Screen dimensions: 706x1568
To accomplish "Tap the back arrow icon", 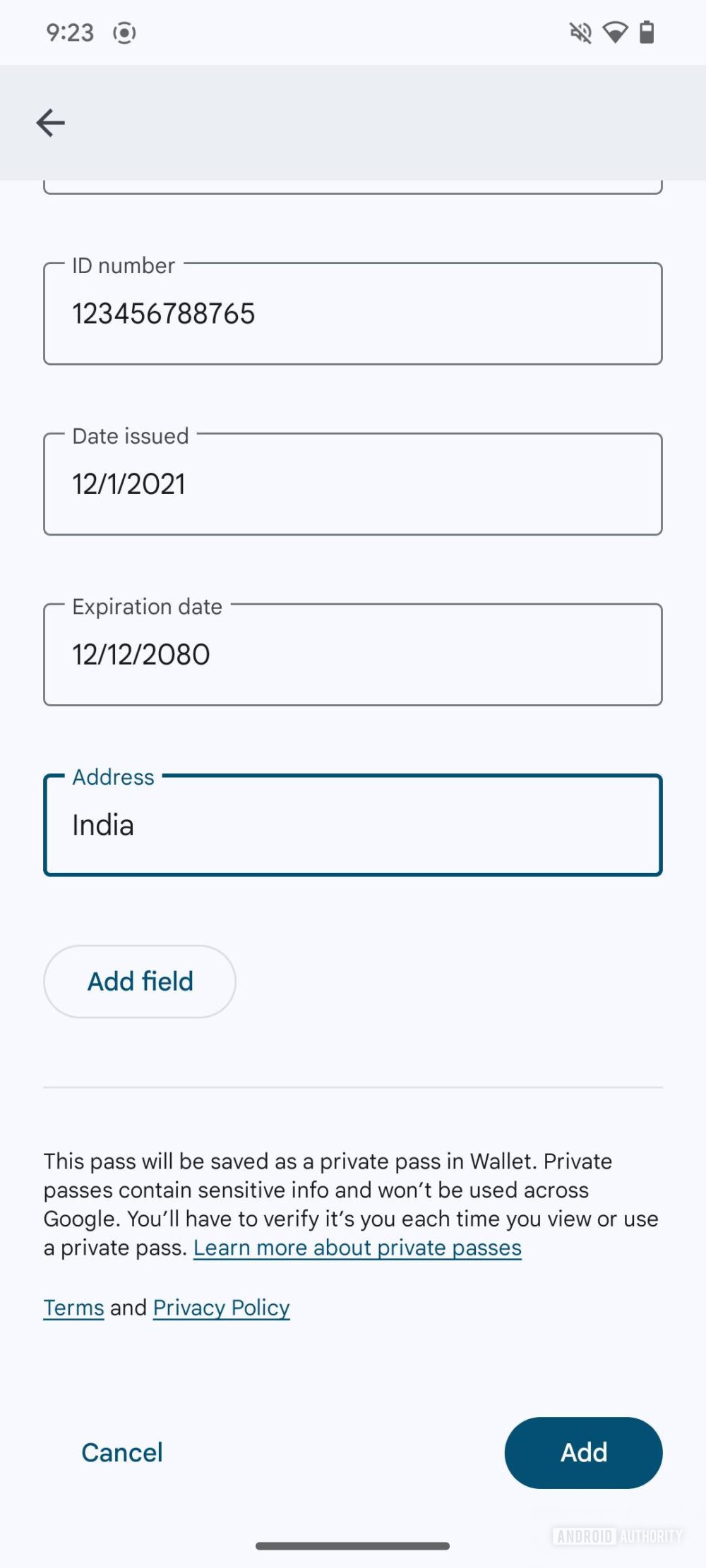I will [50, 123].
